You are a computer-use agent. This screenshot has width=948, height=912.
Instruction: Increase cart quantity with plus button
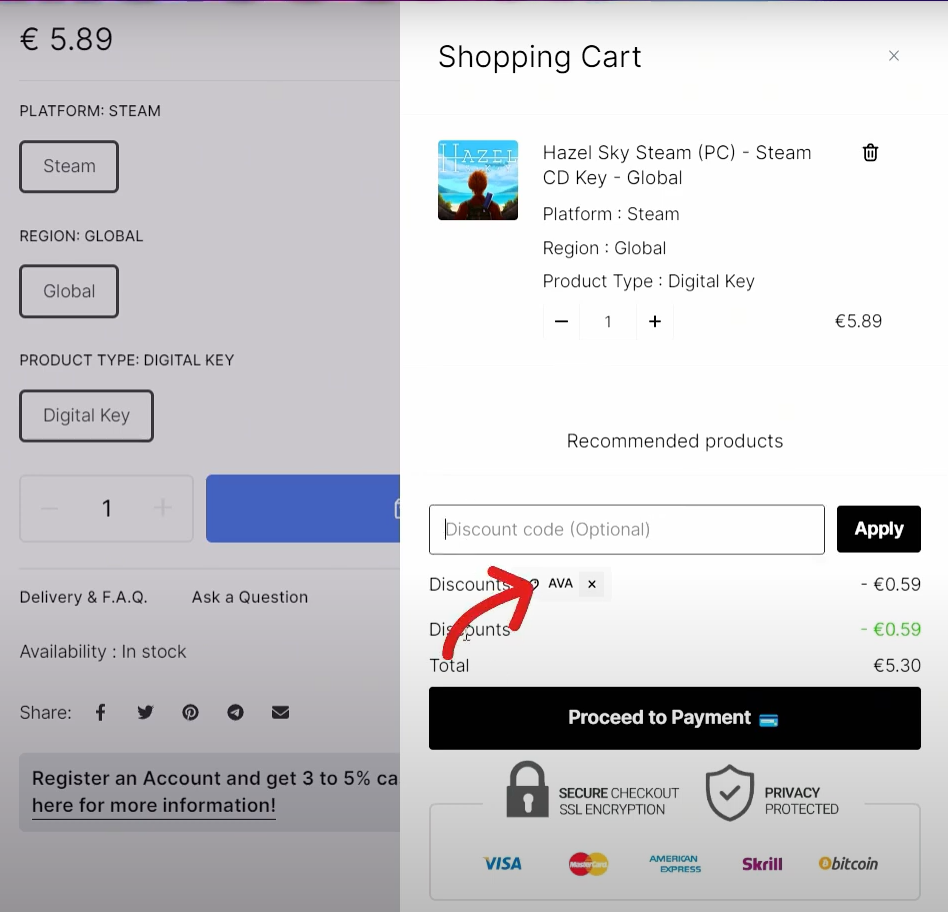tap(655, 321)
